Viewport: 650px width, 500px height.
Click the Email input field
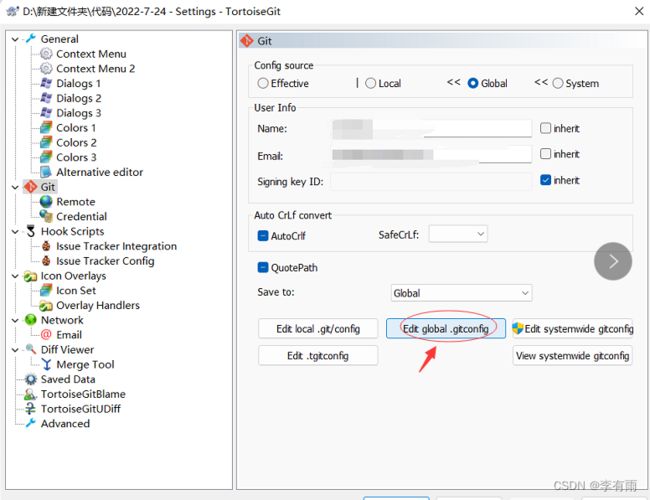click(432, 155)
